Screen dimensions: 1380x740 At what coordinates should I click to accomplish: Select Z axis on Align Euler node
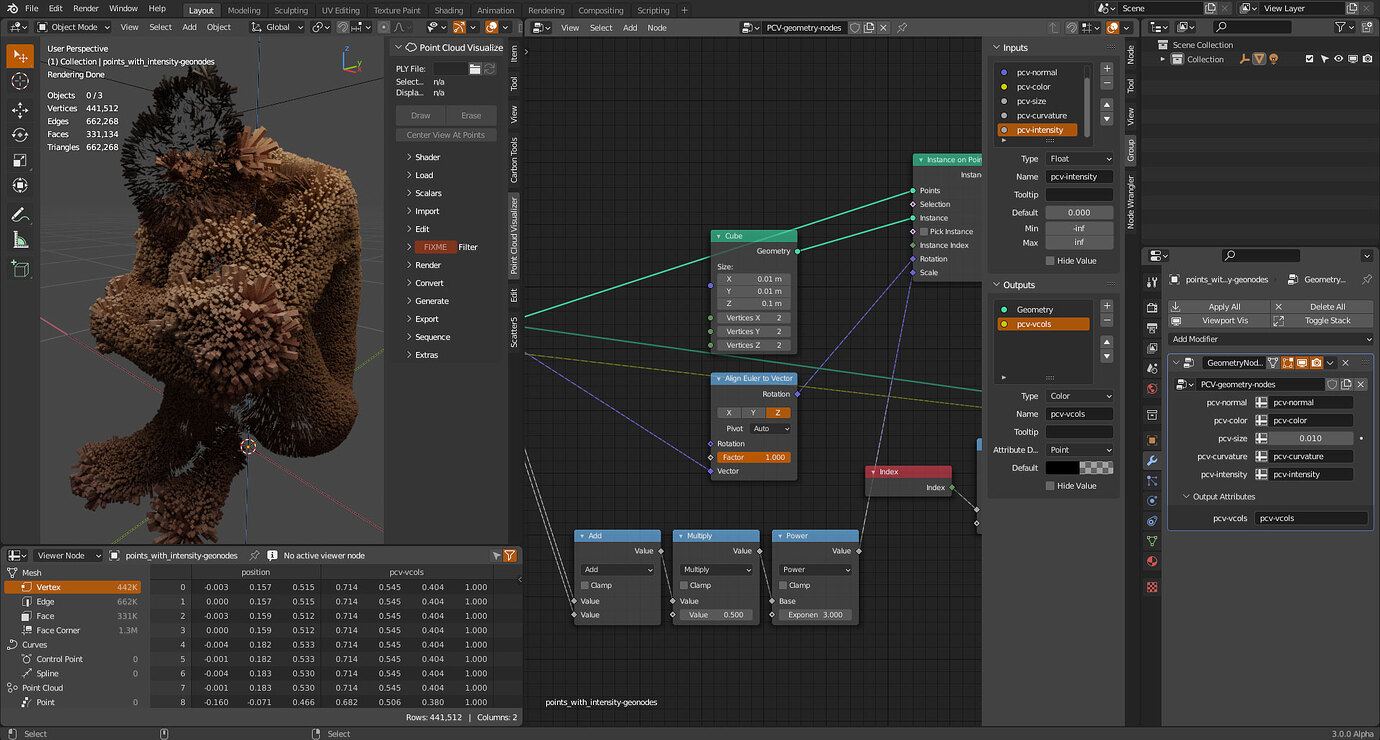778,413
